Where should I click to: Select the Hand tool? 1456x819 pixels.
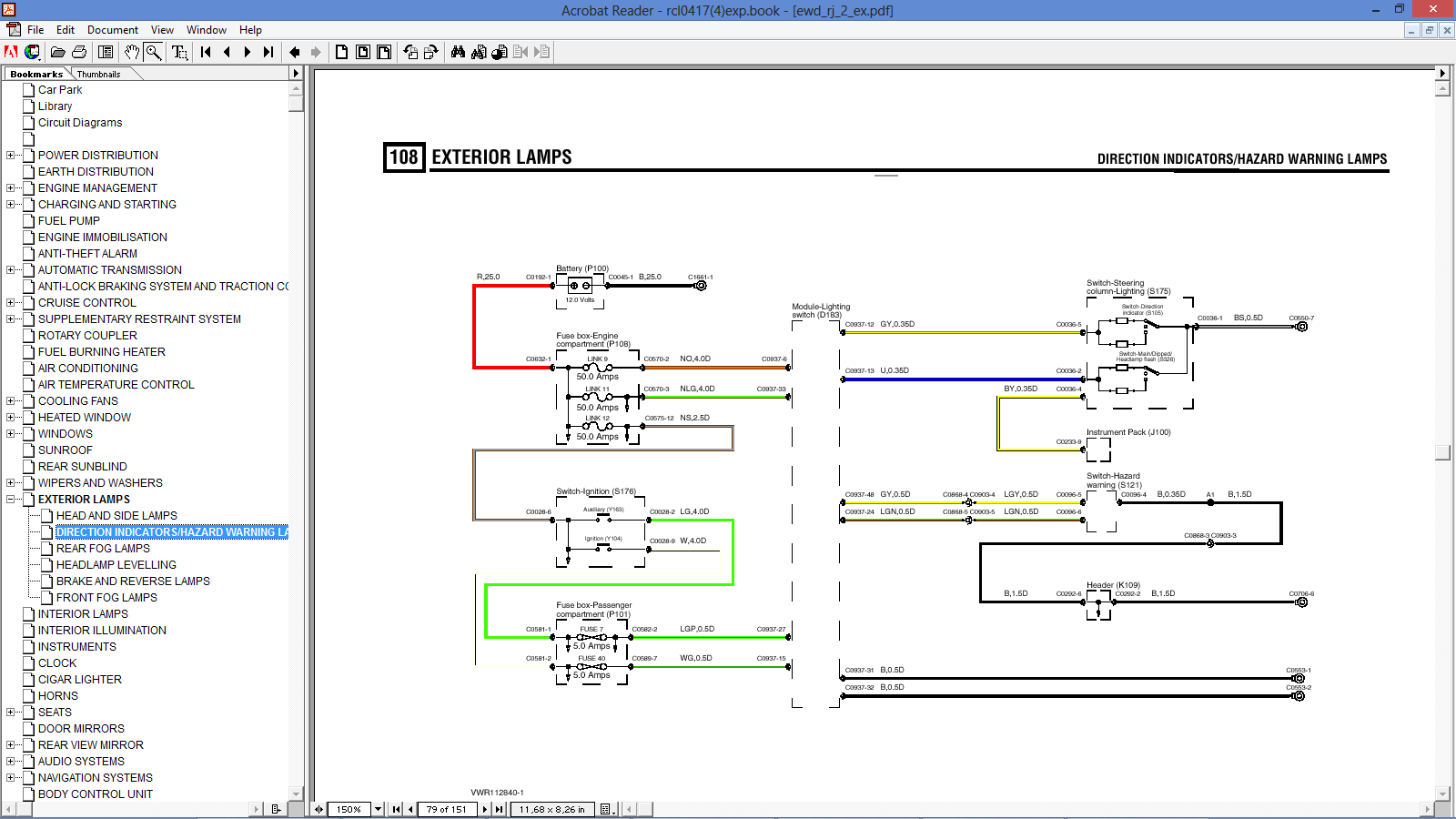[x=132, y=52]
